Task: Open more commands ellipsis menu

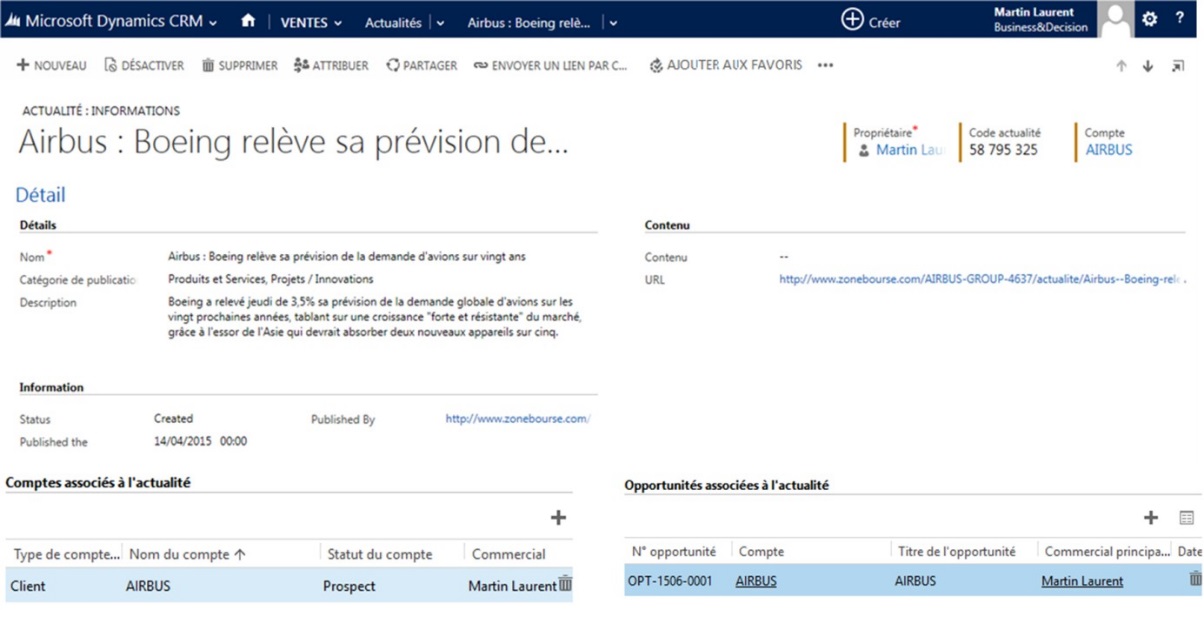Action: pyautogui.click(x=825, y=65)
